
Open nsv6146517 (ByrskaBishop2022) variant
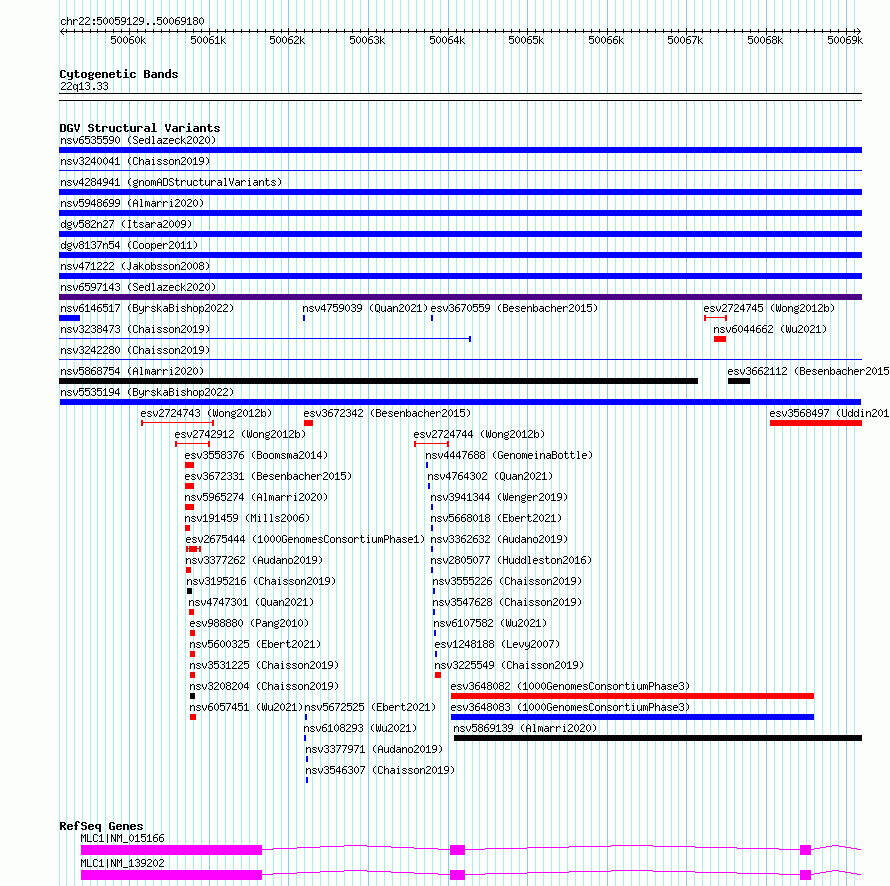(147, 308)
